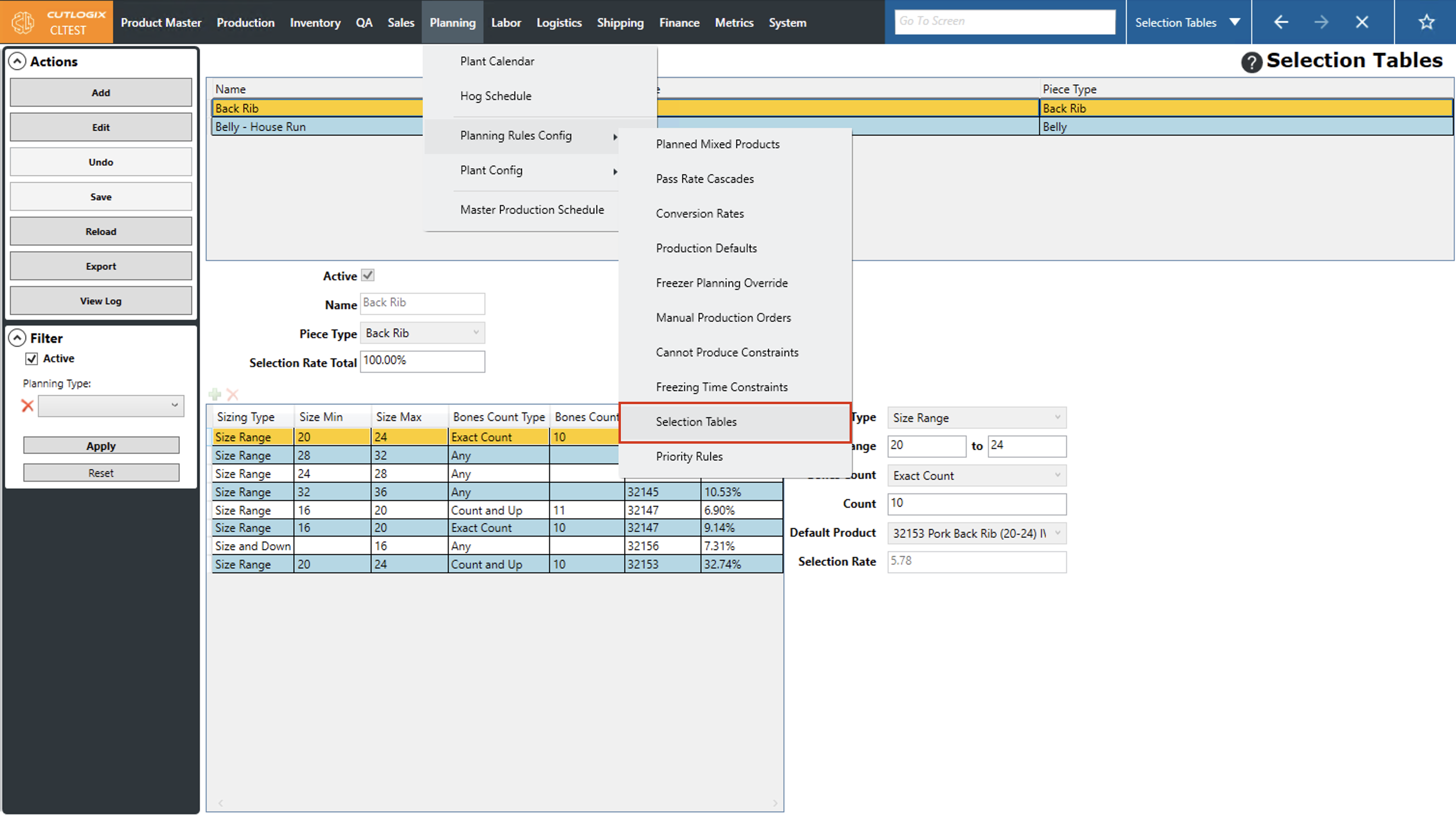Image resolution: width=1456 pixels, height=815 pixels.
Task: Click the CutLogix logo icon
Action: (x=23, y=23)
